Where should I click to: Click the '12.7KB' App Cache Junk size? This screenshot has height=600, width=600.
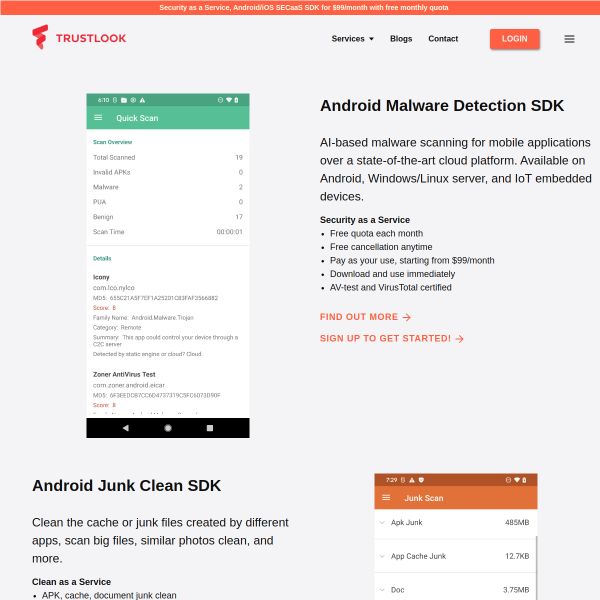click(517, 556)
